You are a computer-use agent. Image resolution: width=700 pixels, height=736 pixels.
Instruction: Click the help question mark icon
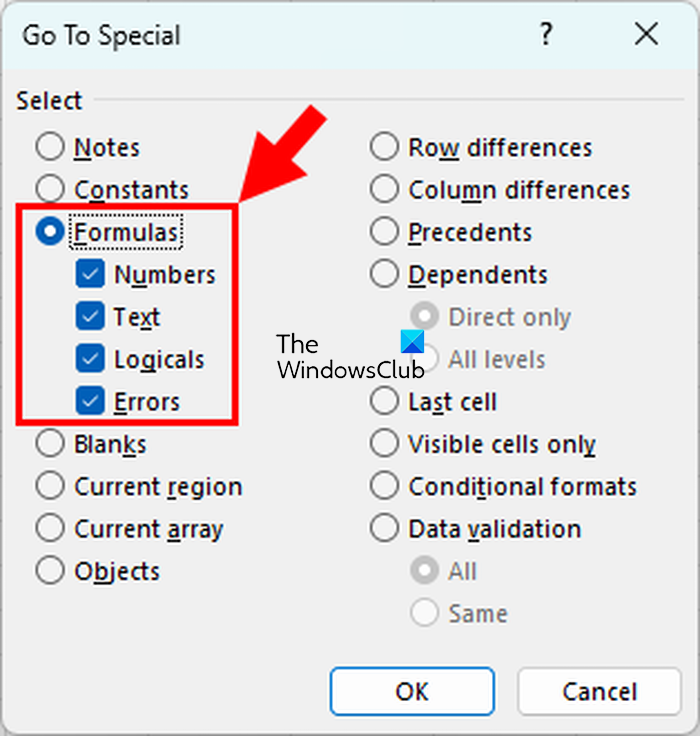(x=545, y=35)
